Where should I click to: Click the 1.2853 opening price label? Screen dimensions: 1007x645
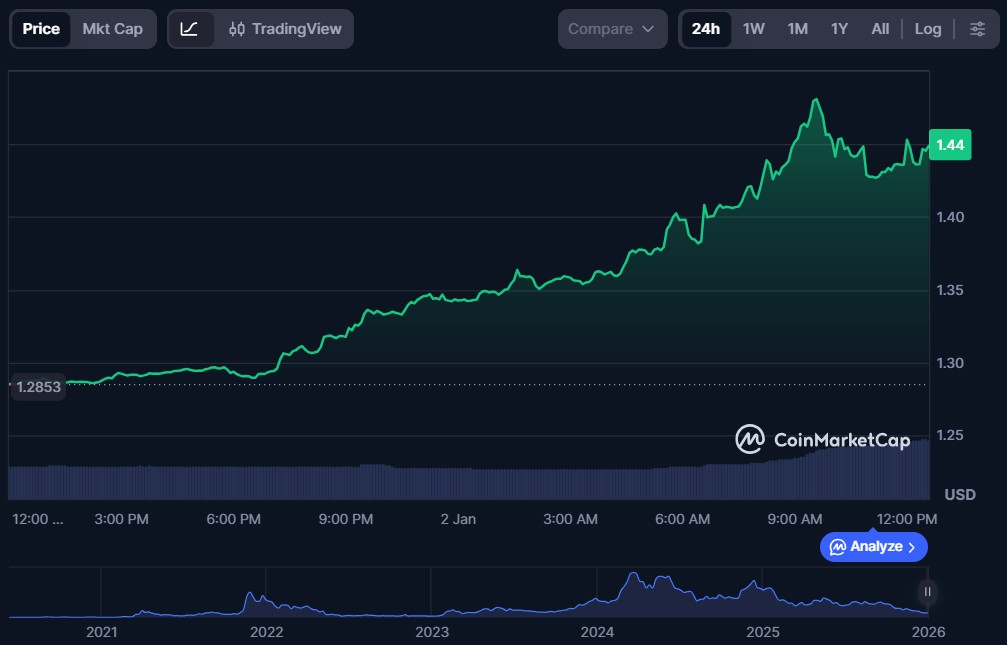click(x=40, y=387)
